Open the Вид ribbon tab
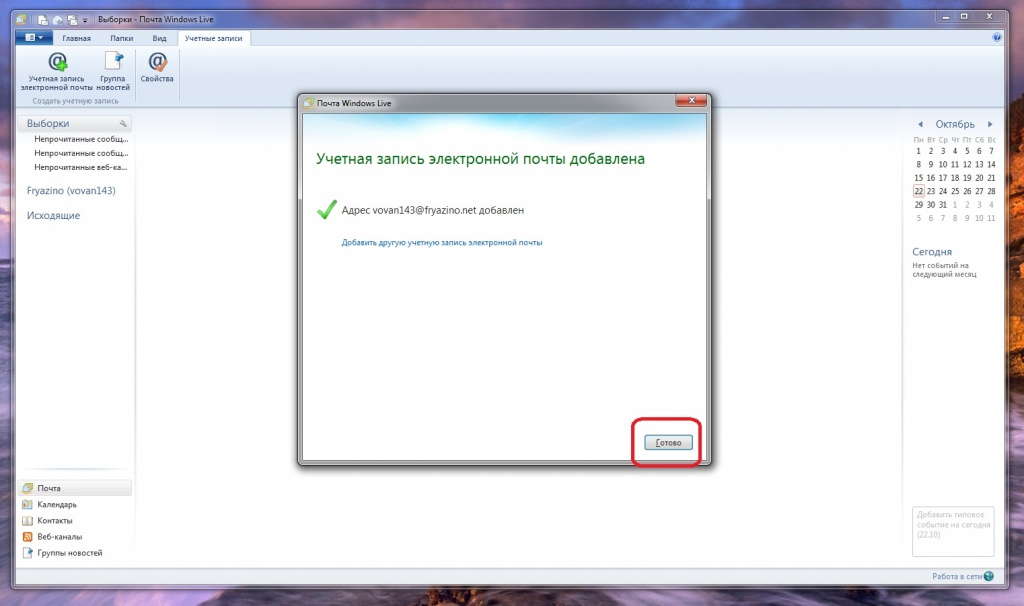 click(x=159, y=38)
